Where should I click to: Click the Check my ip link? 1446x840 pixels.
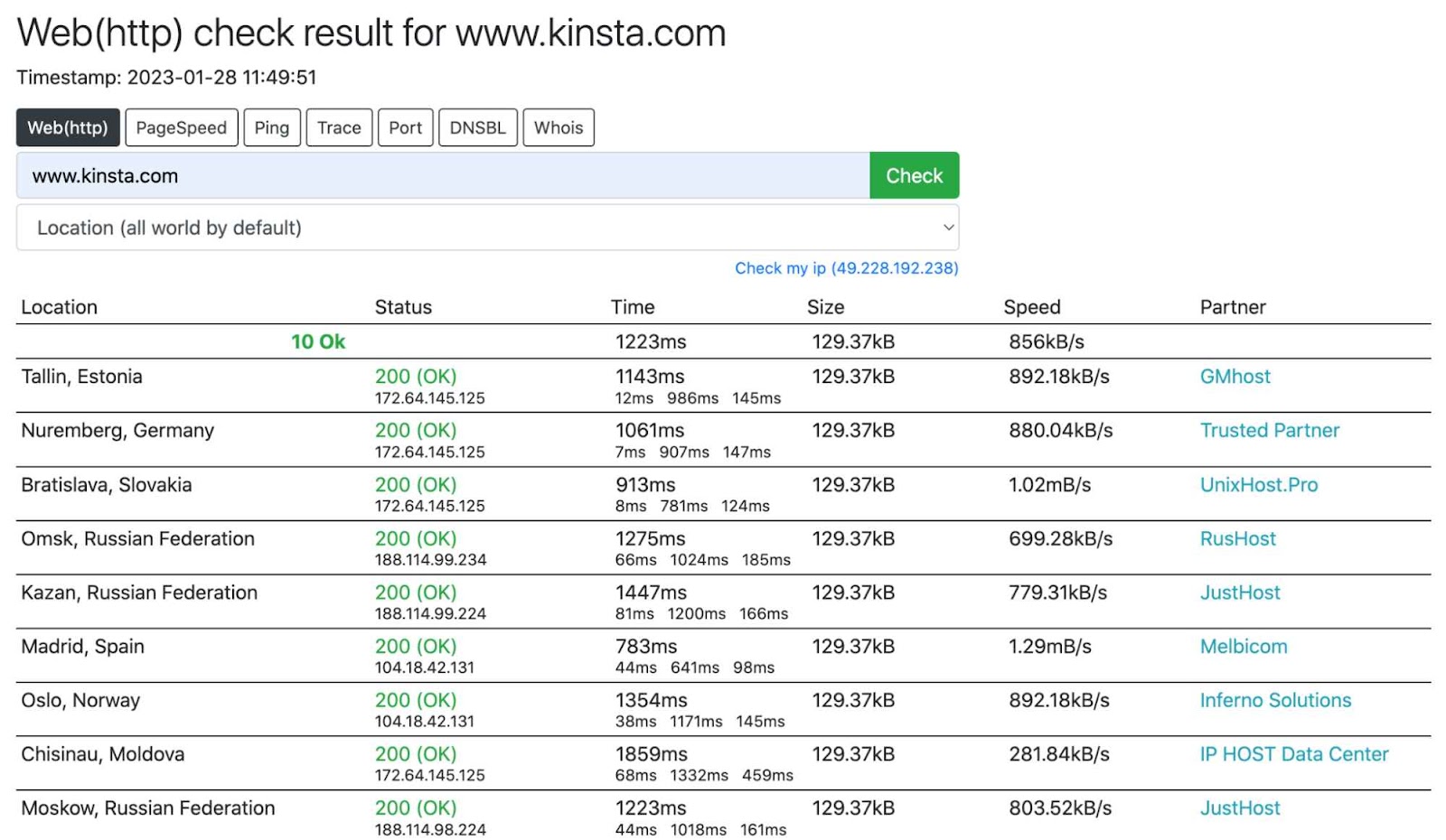[x=846, y=267]
